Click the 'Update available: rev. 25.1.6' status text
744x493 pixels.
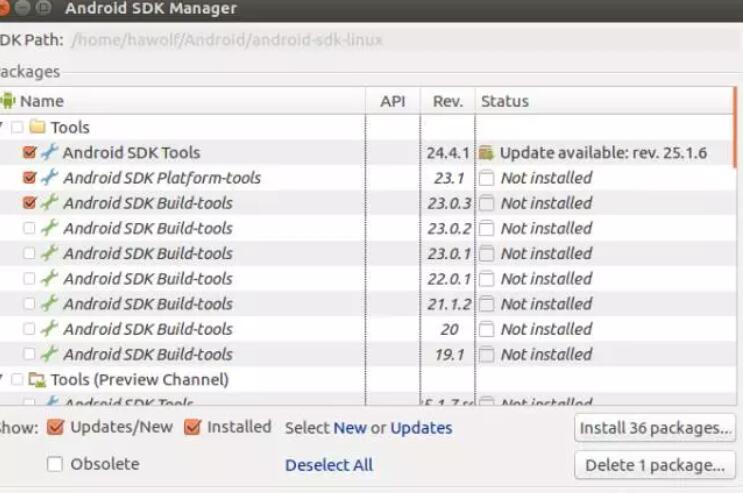[603, 152]
